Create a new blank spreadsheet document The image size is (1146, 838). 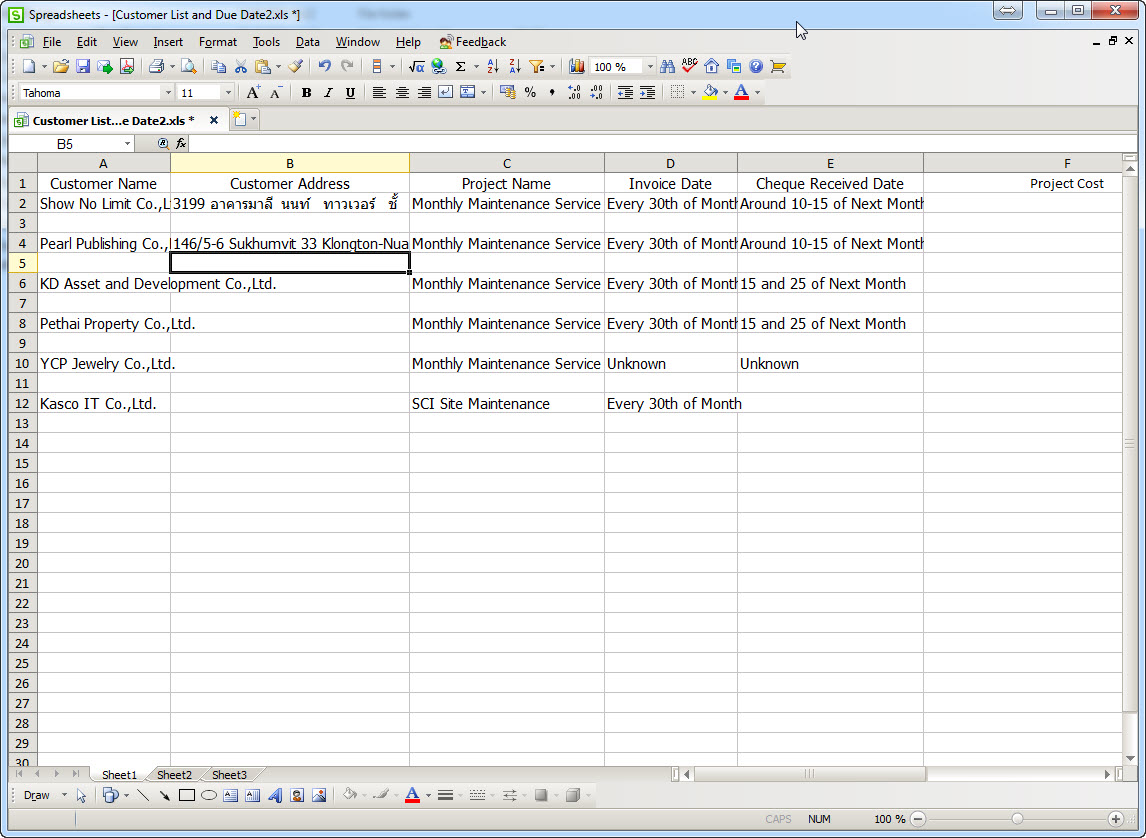click(x=29, y=66)
